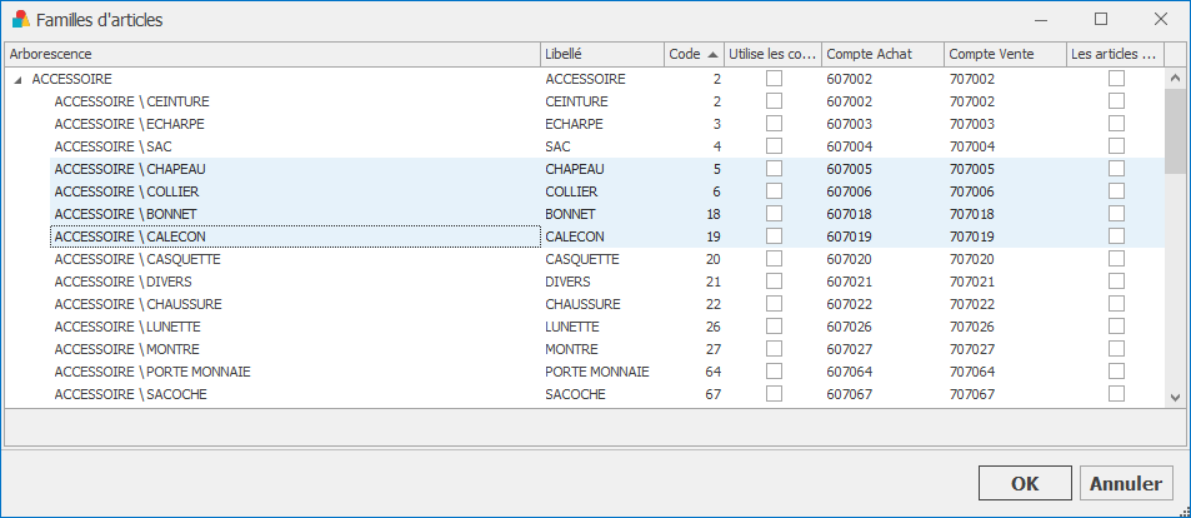Confirm with the OK button
Image resolution: width=1191 pixels, height=518 pixels.
click(1025, 484)
